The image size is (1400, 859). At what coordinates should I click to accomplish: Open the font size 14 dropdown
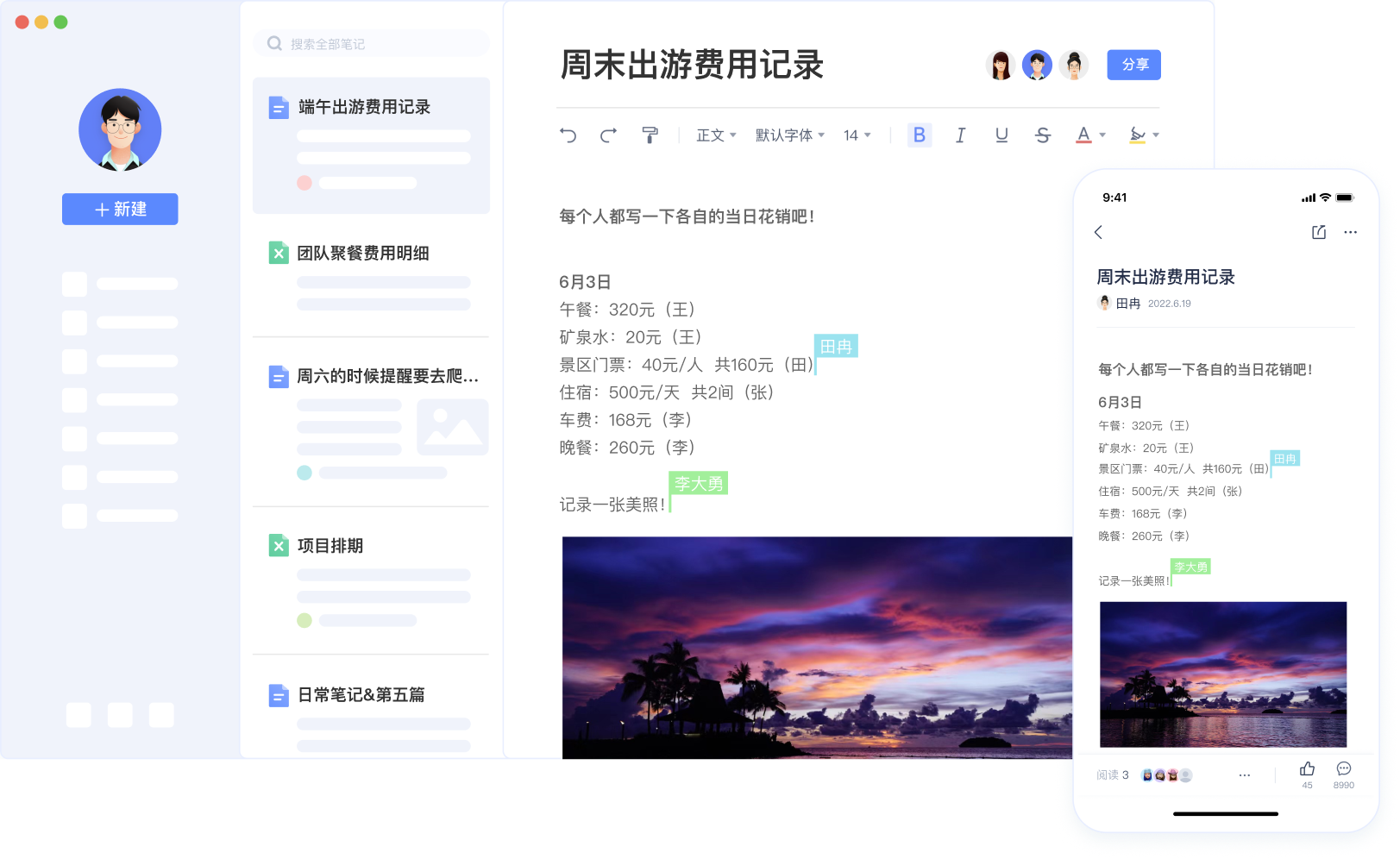(854, 135)
